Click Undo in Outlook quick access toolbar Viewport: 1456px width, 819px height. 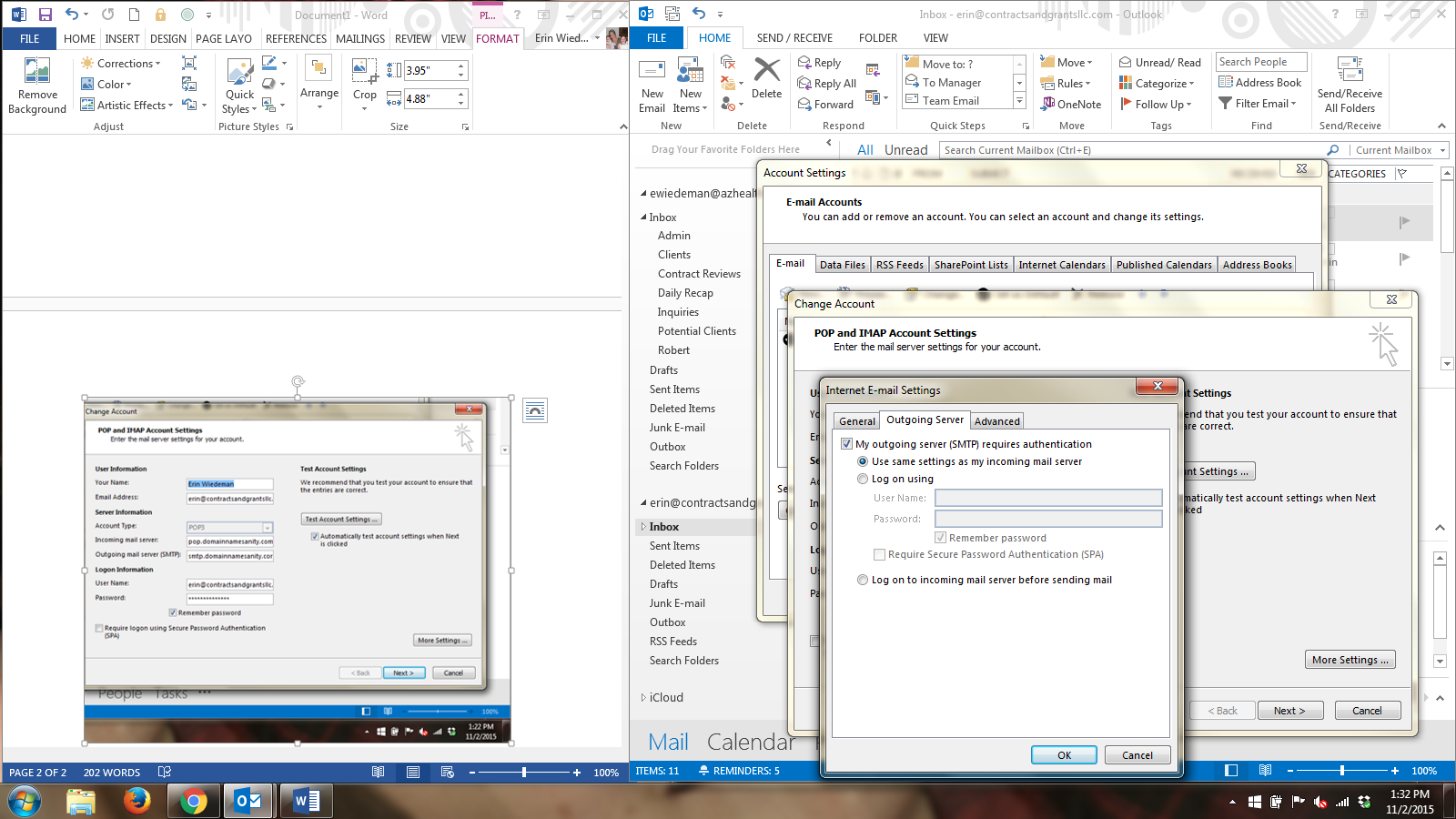coord(699,14)
